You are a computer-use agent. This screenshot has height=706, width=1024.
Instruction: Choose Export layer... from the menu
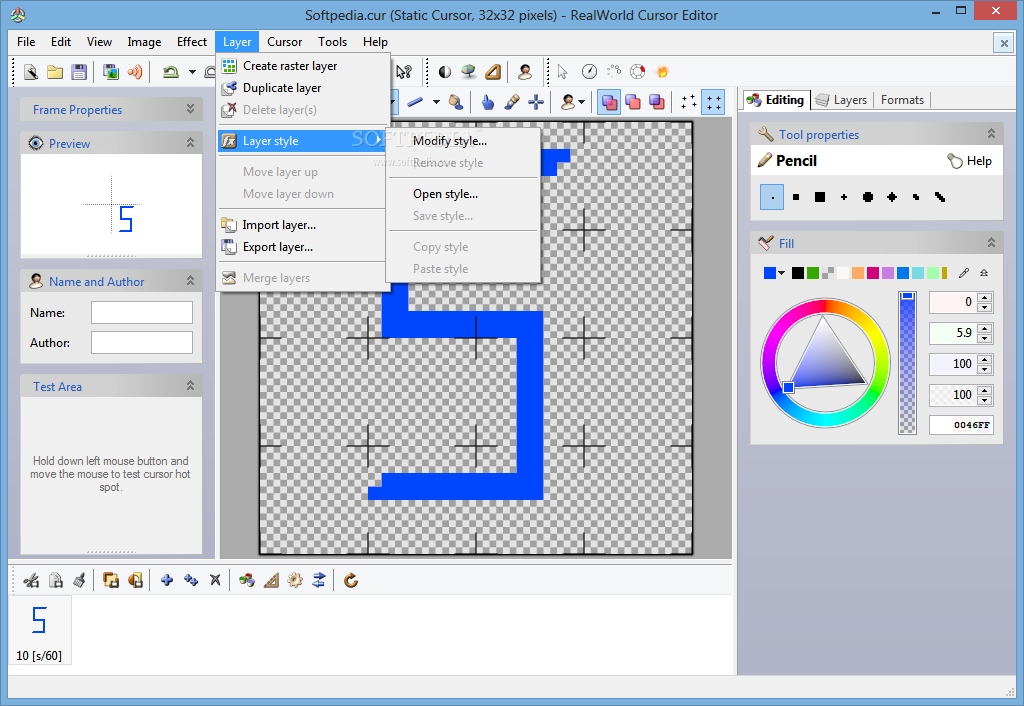[x=303, y=248]
